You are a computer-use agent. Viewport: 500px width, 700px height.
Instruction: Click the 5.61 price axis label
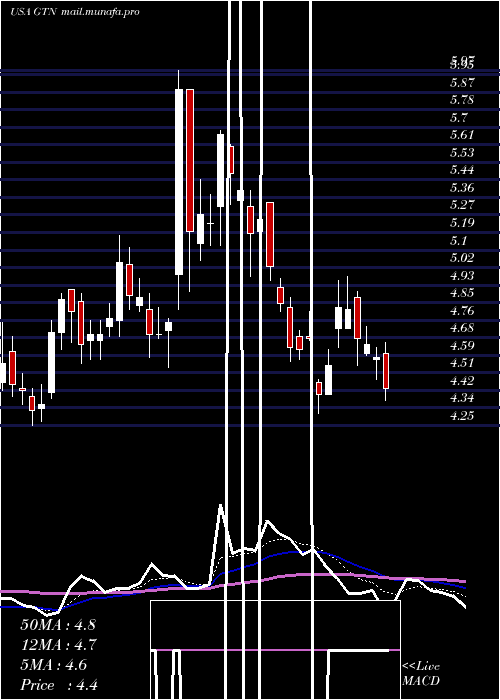[462, 135]
